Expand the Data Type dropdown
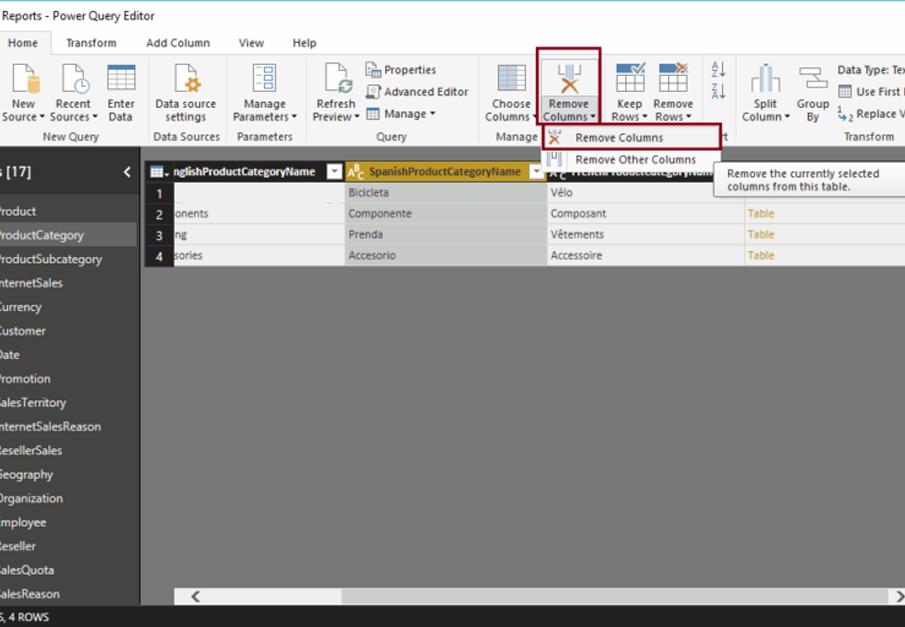The width and height of the screenshot is (905, 627). [871, 70]
